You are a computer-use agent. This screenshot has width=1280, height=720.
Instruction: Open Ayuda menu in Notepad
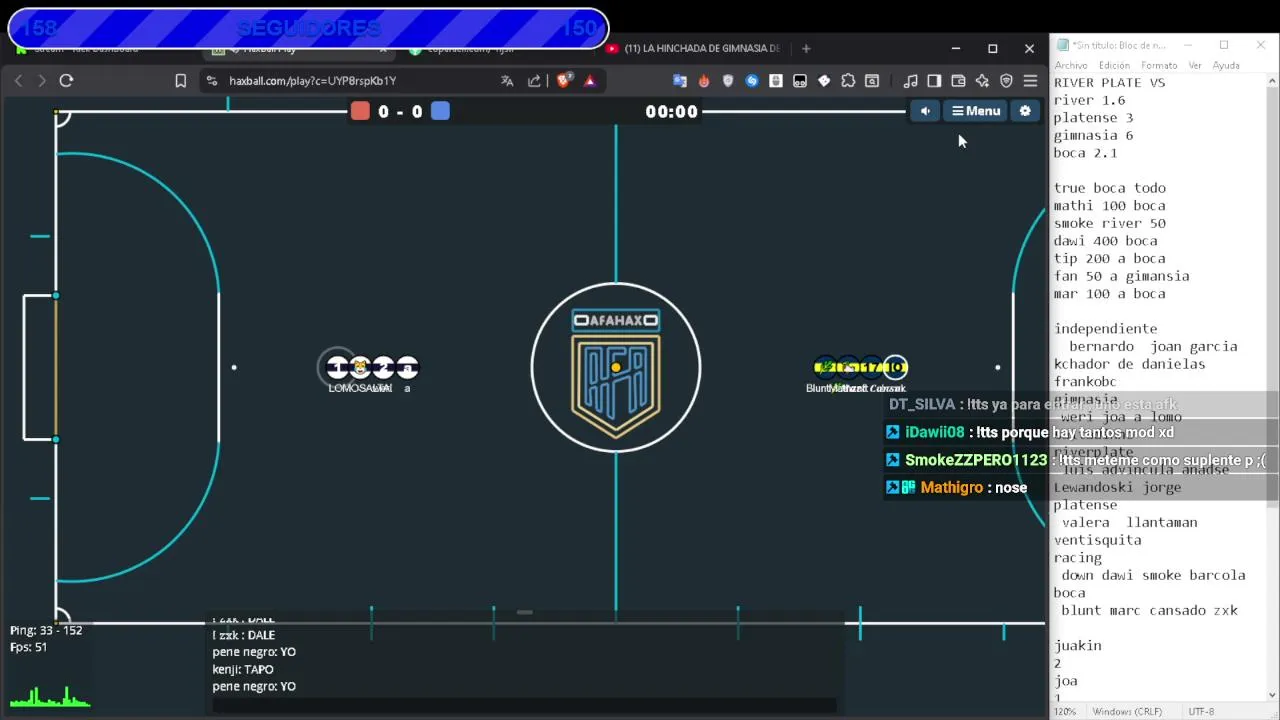click(x=1226, y=65)
